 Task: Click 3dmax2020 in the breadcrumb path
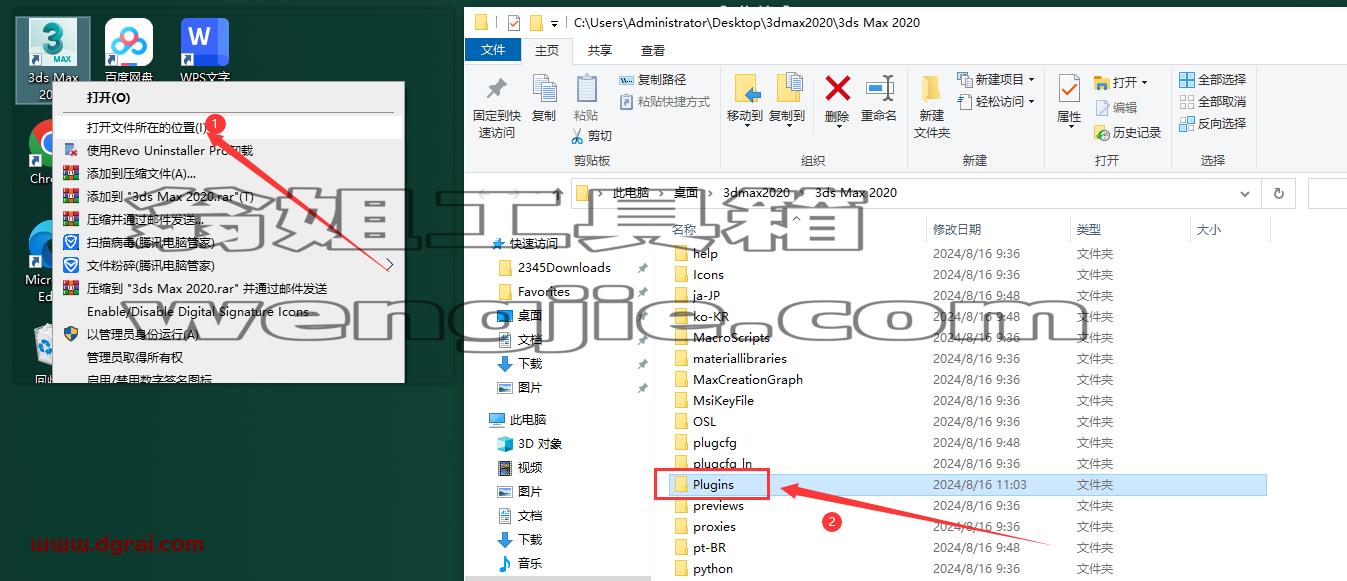tap(756, 193)
